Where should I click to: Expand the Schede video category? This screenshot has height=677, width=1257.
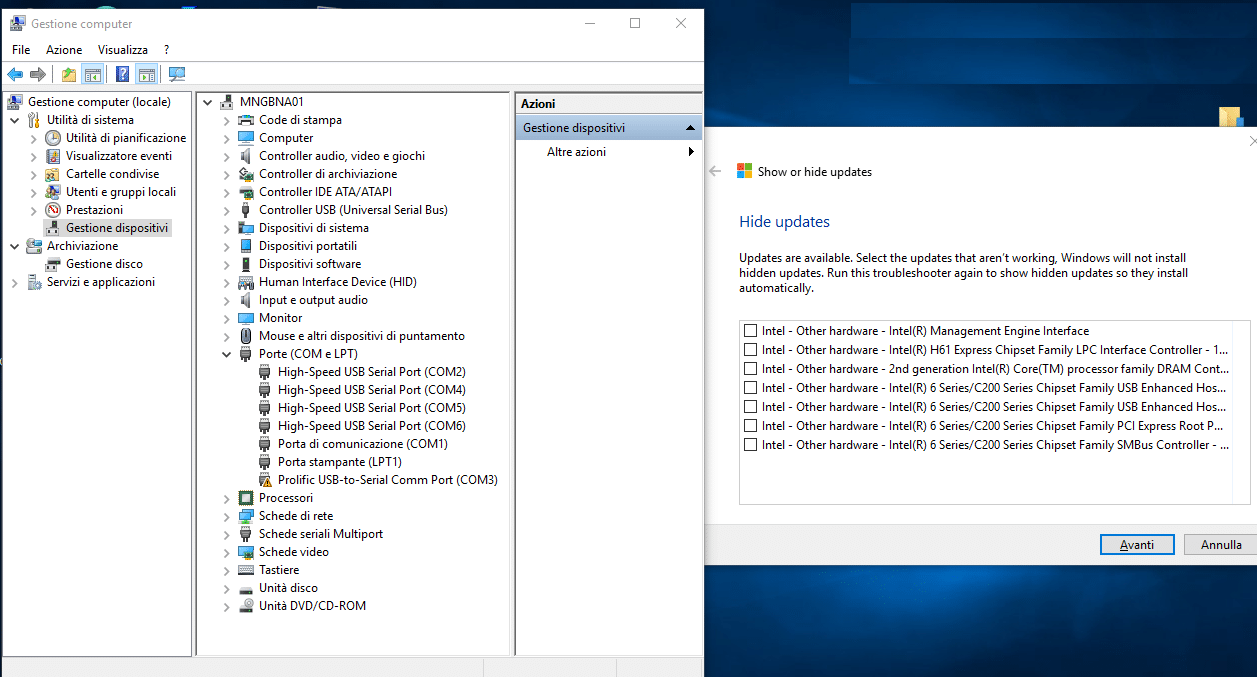(226, 552)
